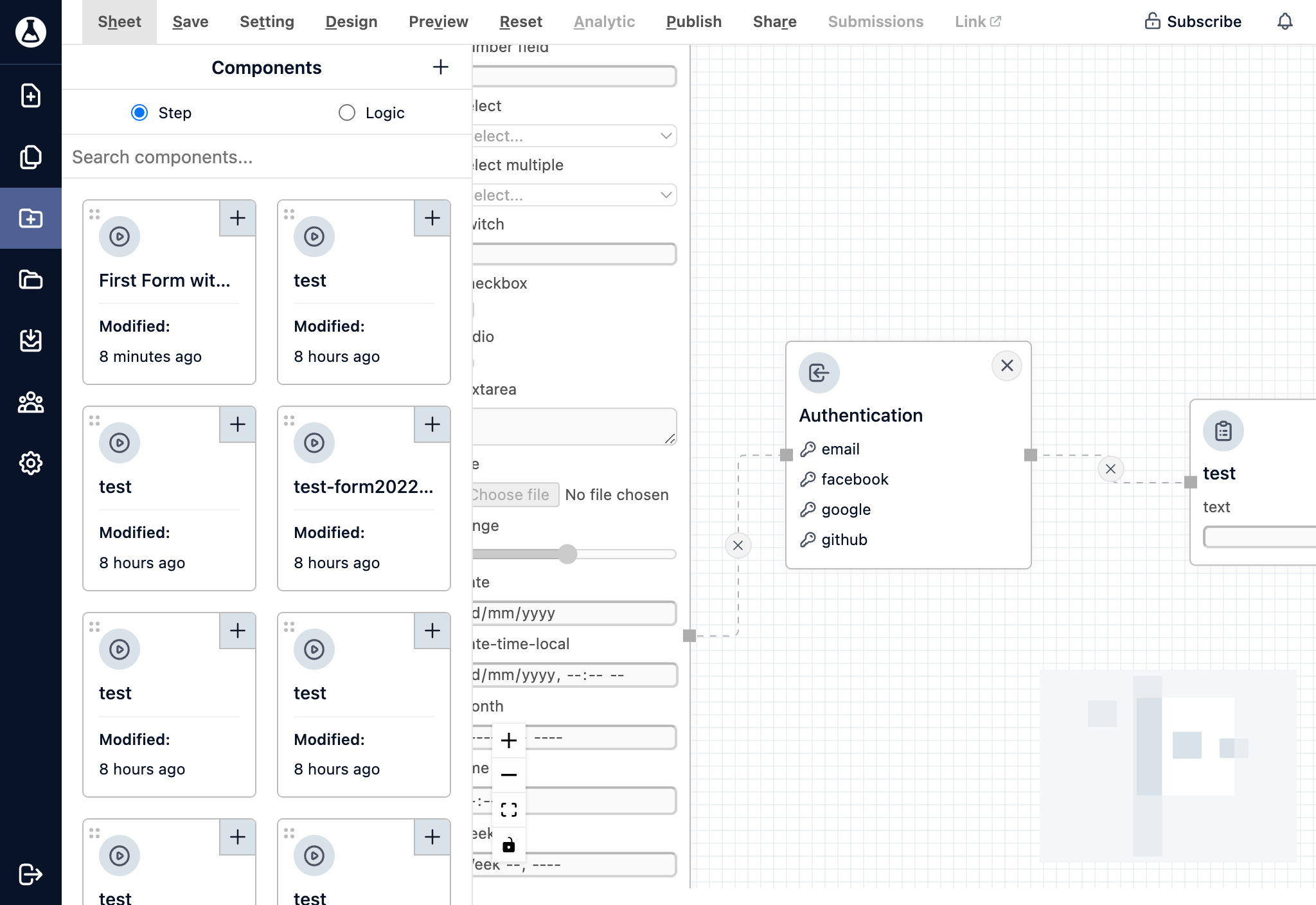
Task: Open the Select multiple dropdown
Action: pos(574,195)
